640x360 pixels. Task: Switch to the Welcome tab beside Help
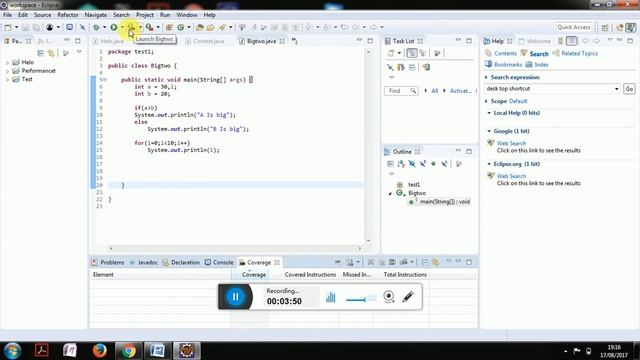coord(535,41)
